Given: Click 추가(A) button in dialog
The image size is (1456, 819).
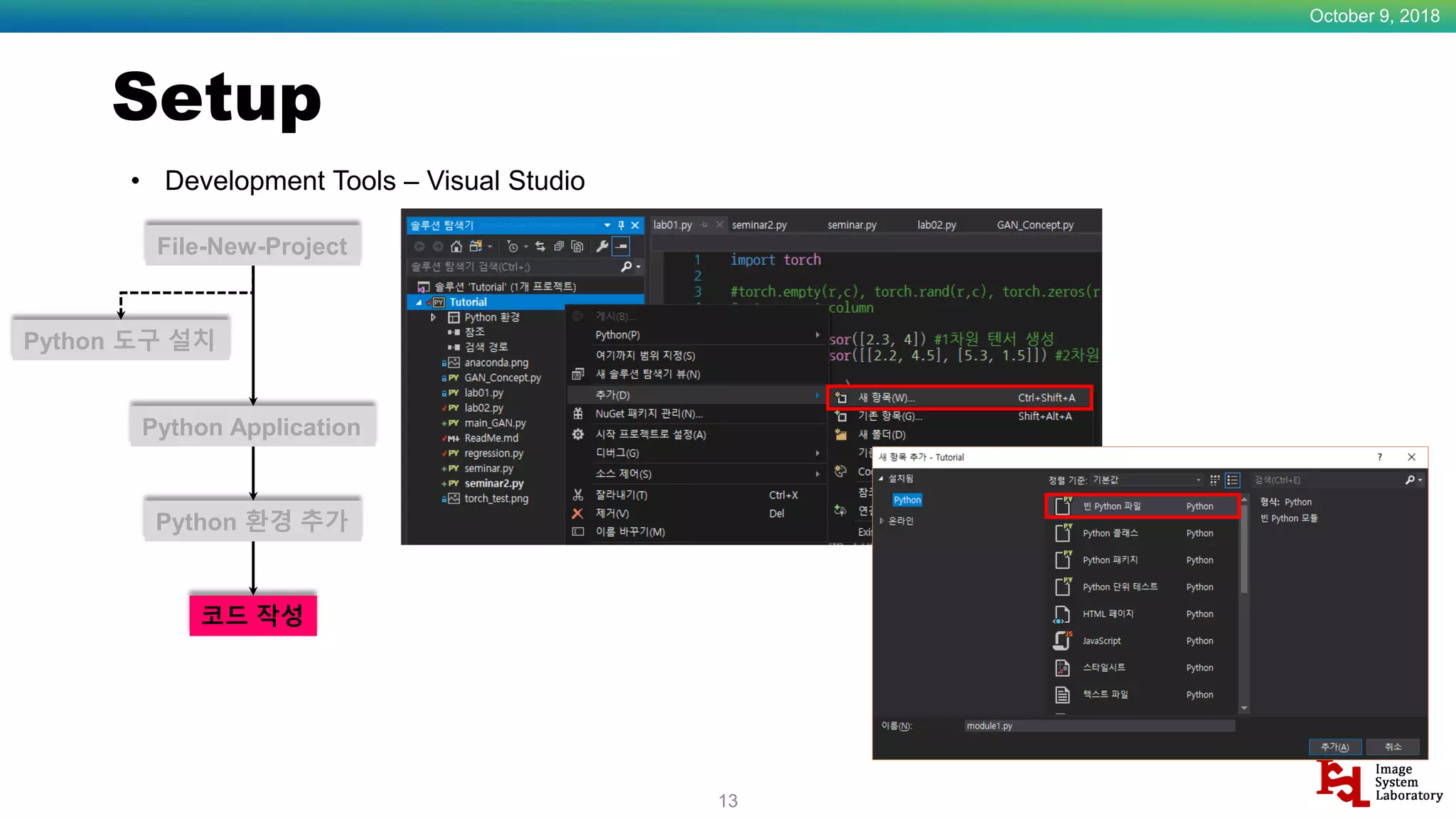Looking at the screenshot, I should (1334, 746).
